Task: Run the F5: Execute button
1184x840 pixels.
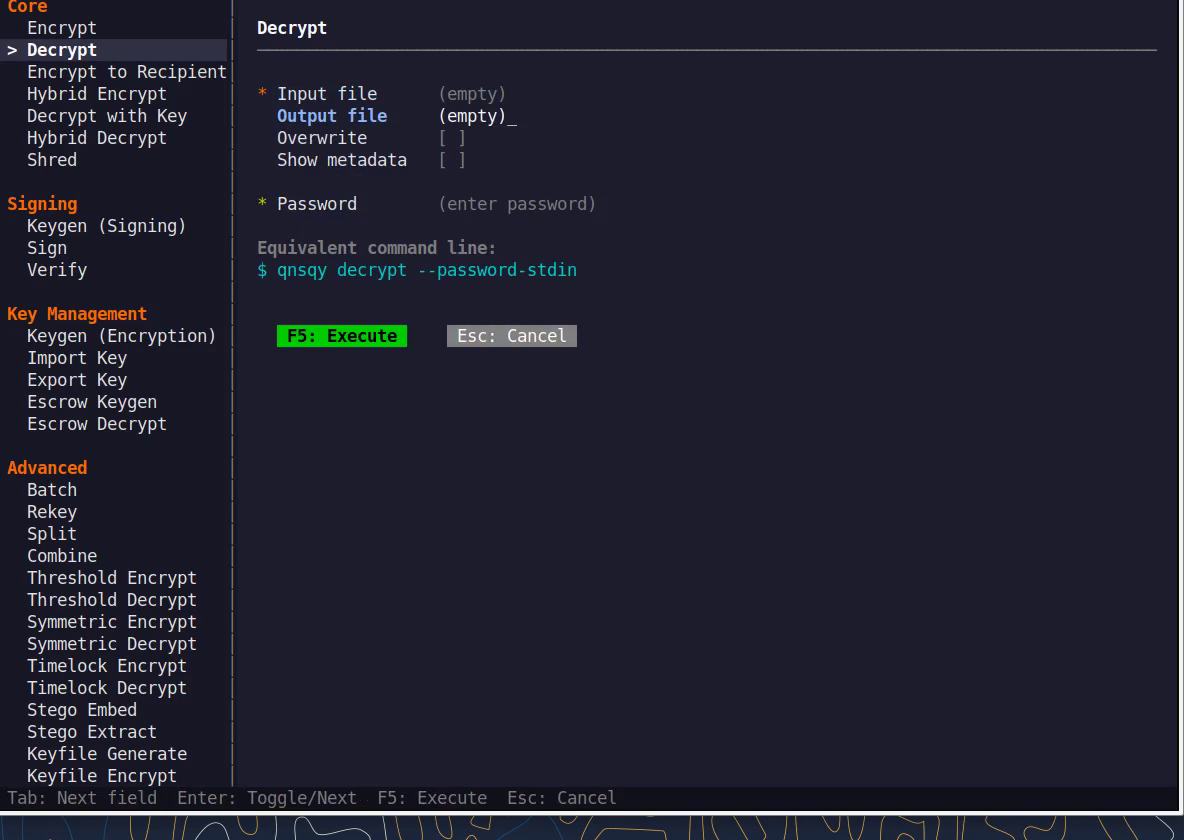Action: pyautogui.click(x=342, y=335)
